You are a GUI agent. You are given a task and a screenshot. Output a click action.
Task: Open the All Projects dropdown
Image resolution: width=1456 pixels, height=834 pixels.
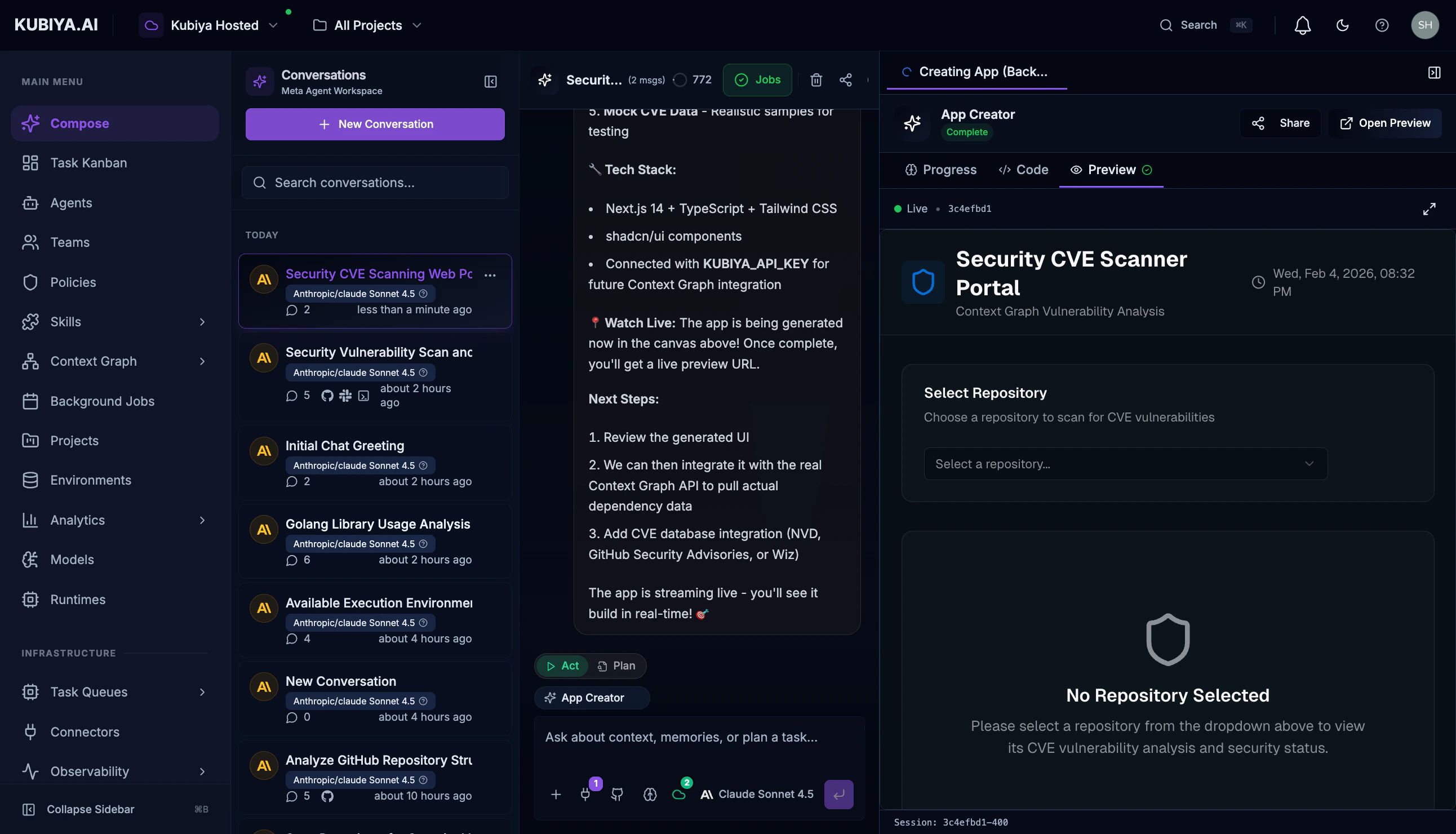click(367, 25)
